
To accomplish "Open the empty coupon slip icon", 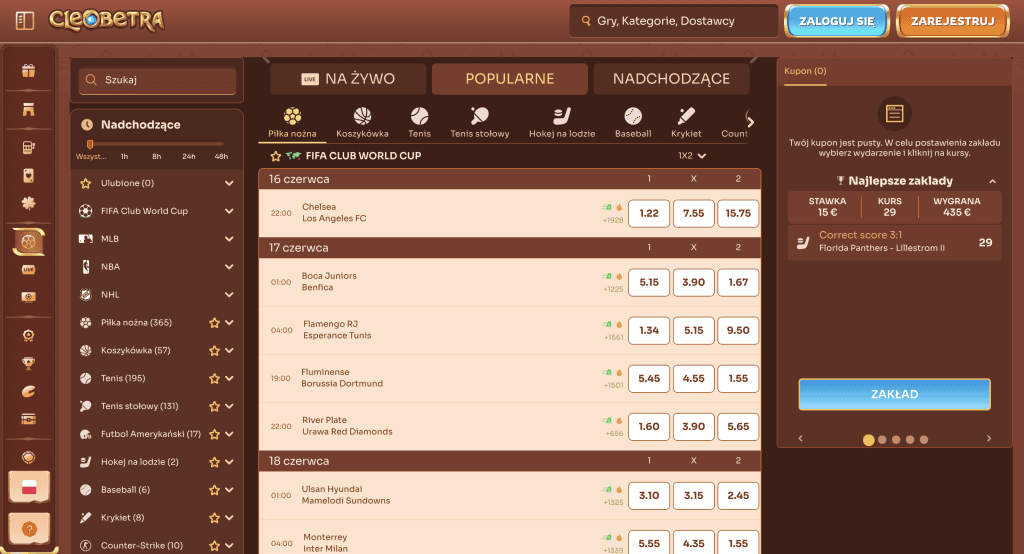I will pyautogui.click(x=894, y=114).
